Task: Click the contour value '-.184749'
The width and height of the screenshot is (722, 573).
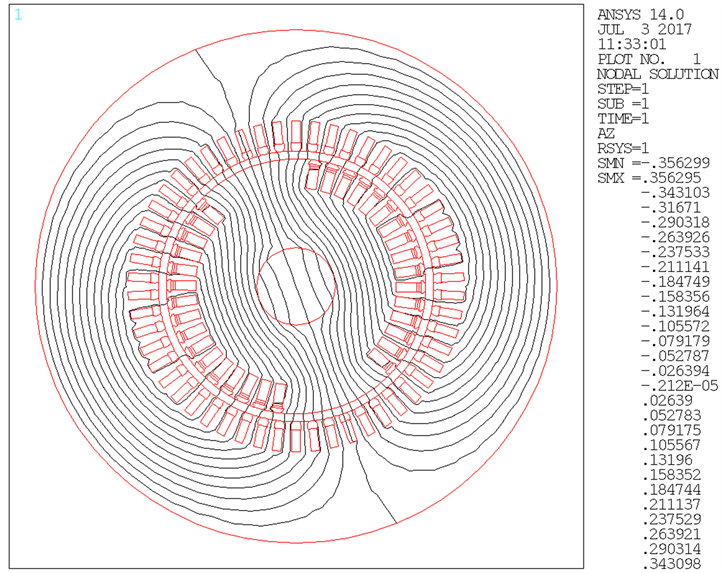Action: [x=675, y=281]
